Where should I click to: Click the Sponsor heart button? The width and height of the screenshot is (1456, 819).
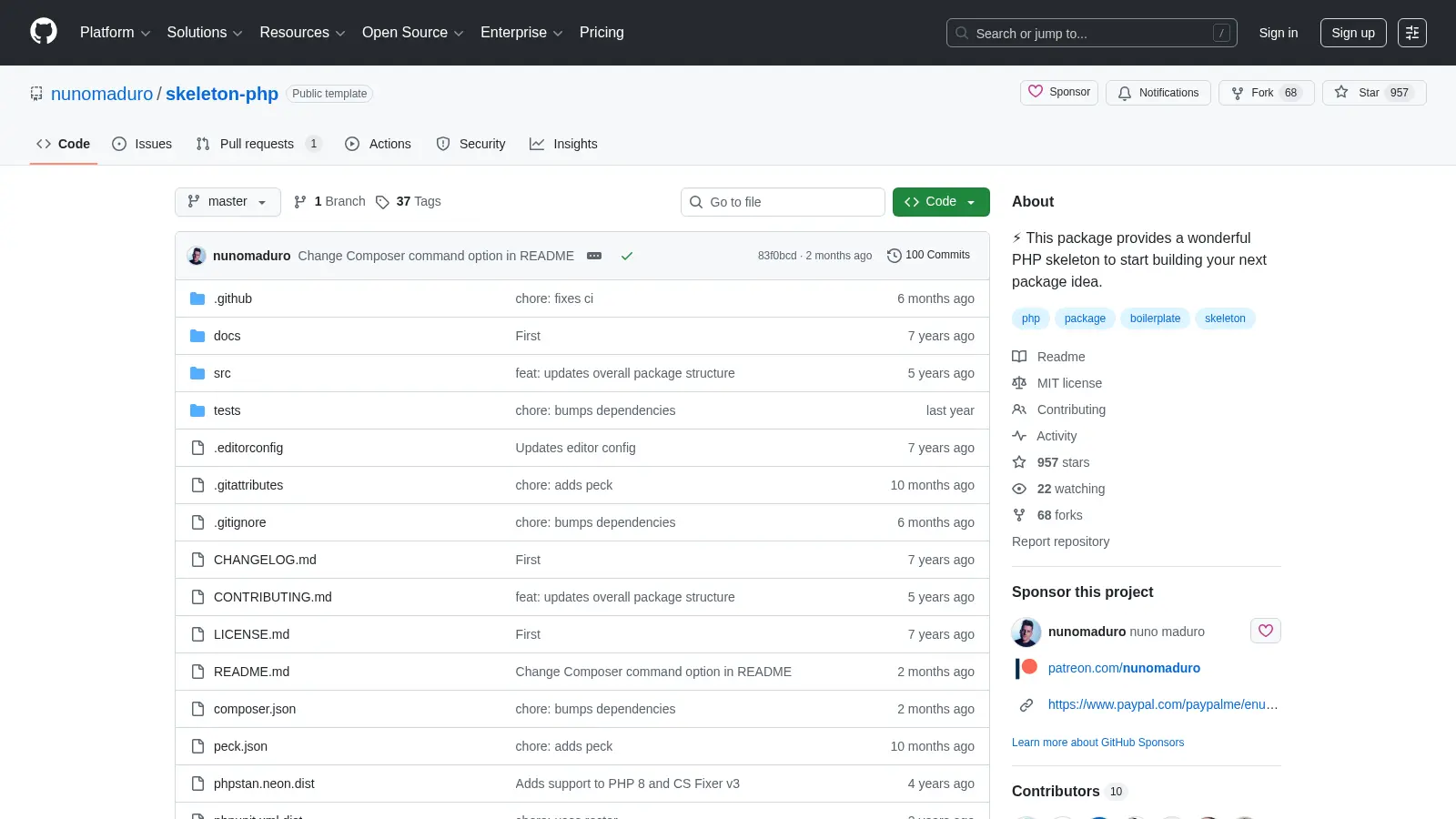click(1059, 92)
